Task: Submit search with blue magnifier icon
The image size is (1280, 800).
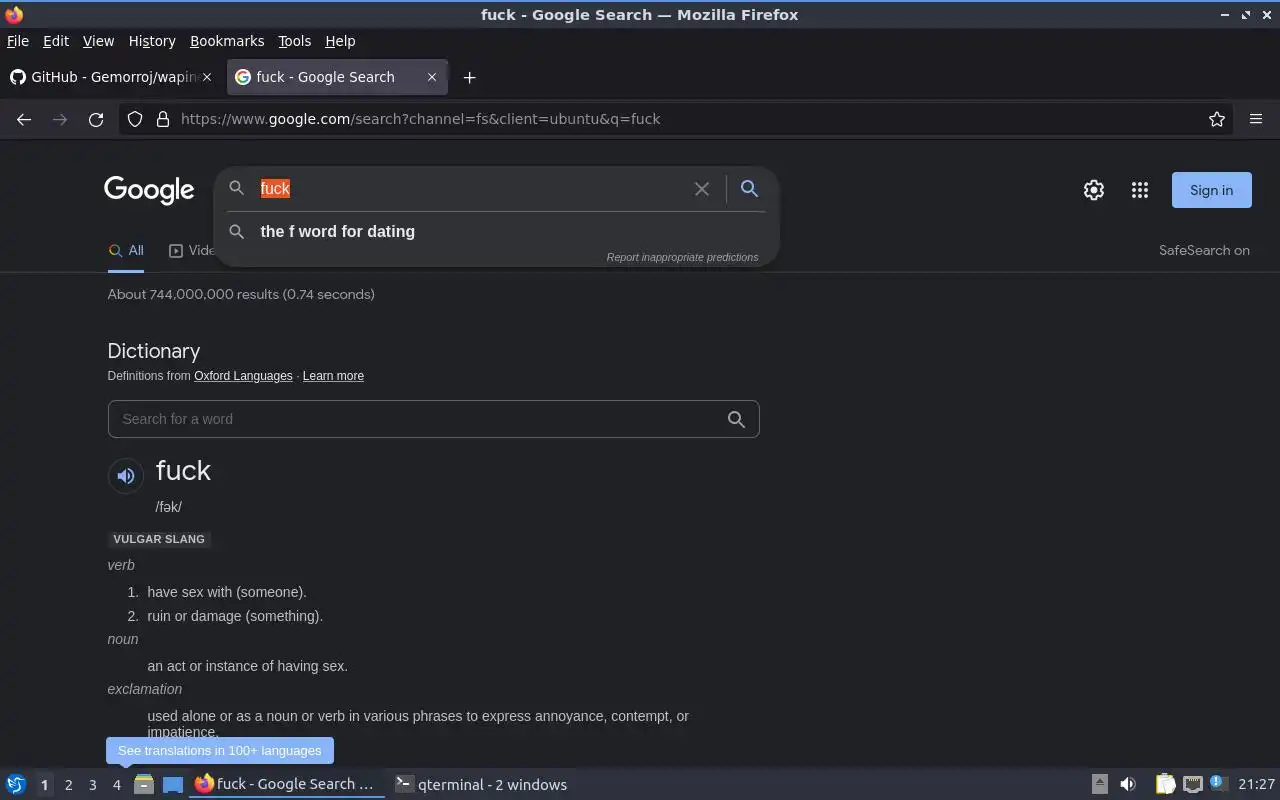Action: pos(749,188)
